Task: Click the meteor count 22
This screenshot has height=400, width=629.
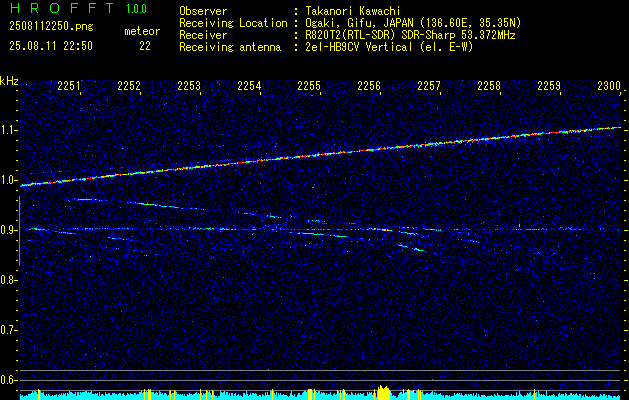Action: [145, 46]
